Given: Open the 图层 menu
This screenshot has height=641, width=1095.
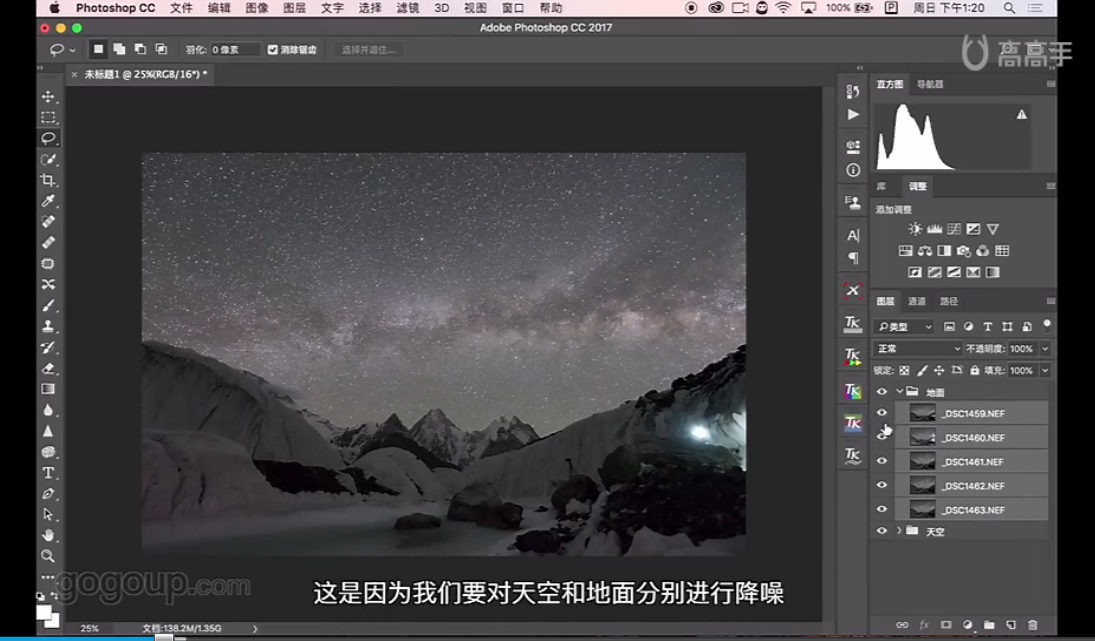Looking at the screenshot, I should point(294,8).
